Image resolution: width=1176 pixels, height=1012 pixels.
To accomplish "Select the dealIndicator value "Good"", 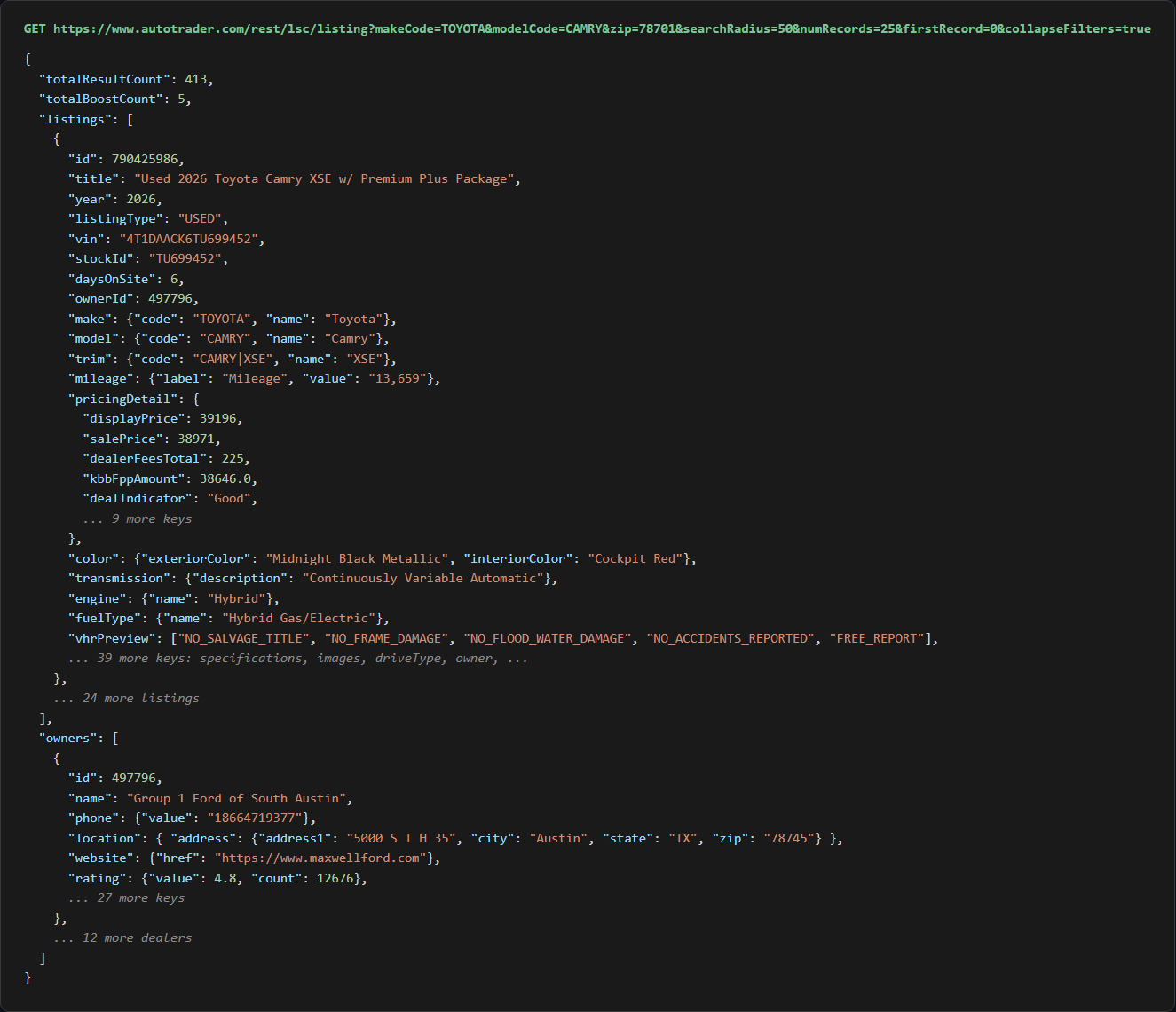I will tap(229, 498).
